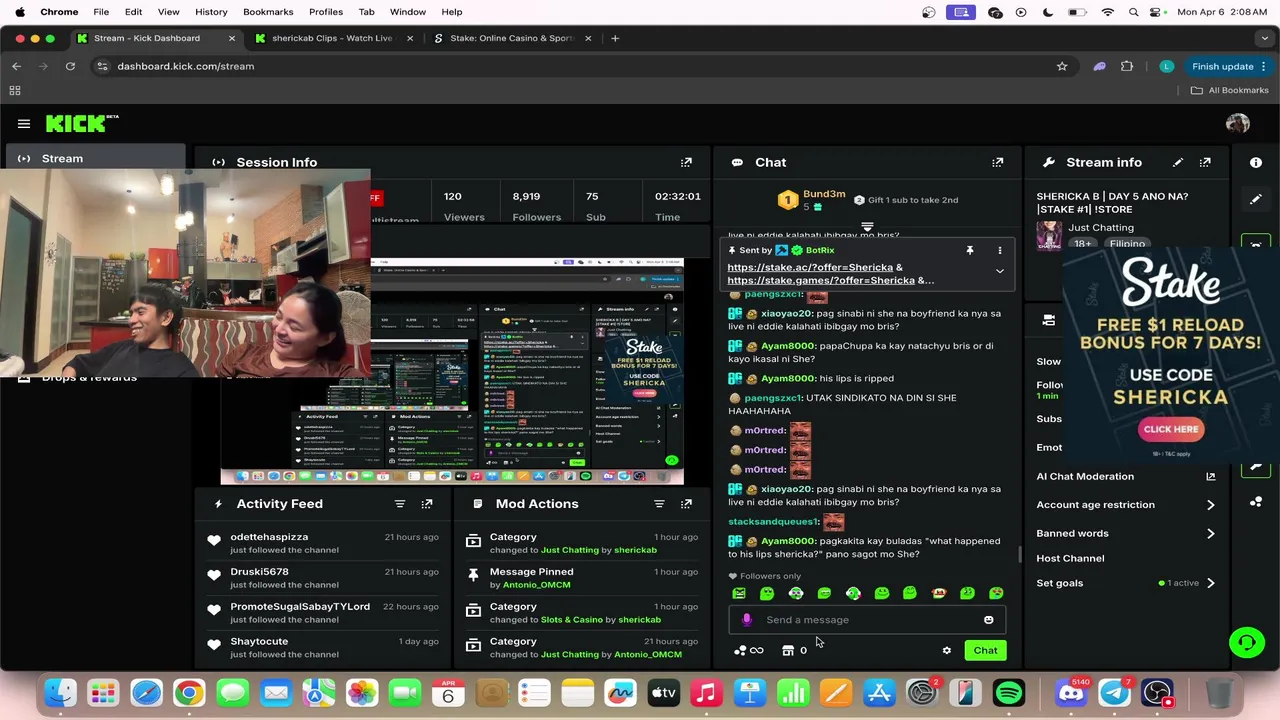Viewport: 1280px width, 720px height.
Task: Select the Stream sidebar item
Action: point(96,158)
